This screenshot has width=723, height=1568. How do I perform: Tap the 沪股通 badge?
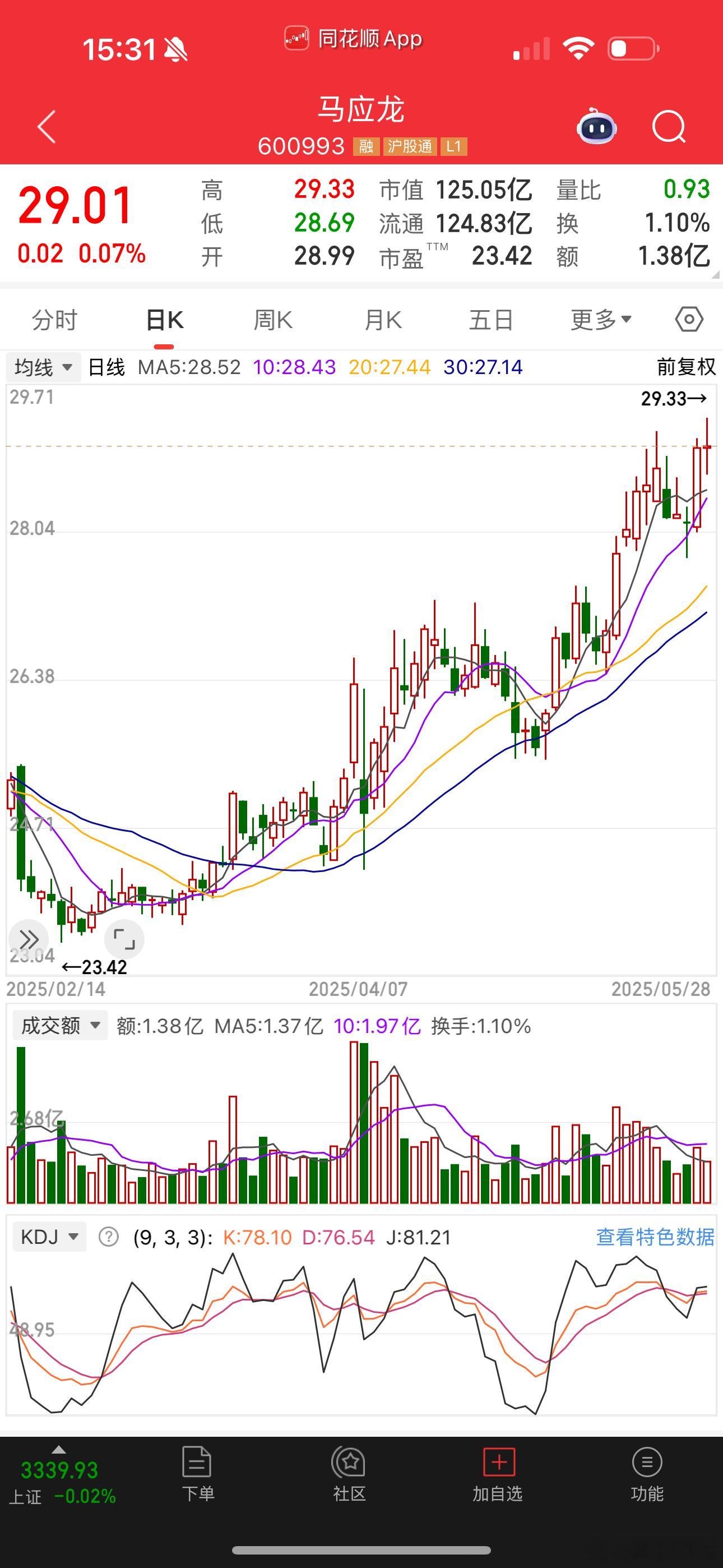click(410, 147)
